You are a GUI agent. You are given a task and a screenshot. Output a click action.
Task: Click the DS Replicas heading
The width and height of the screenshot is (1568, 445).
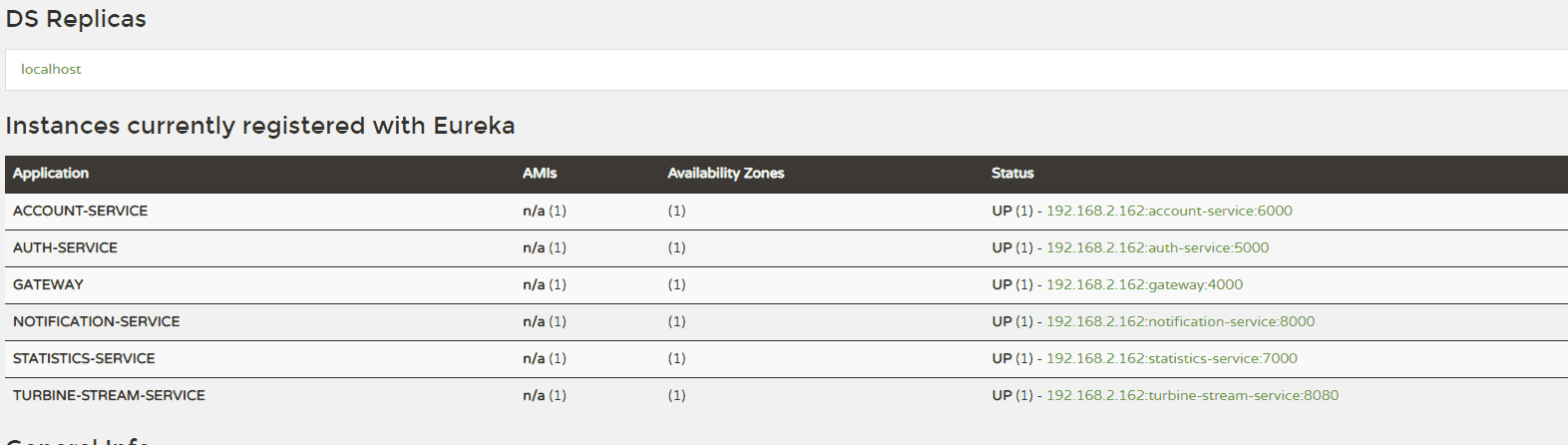(76, 19)
